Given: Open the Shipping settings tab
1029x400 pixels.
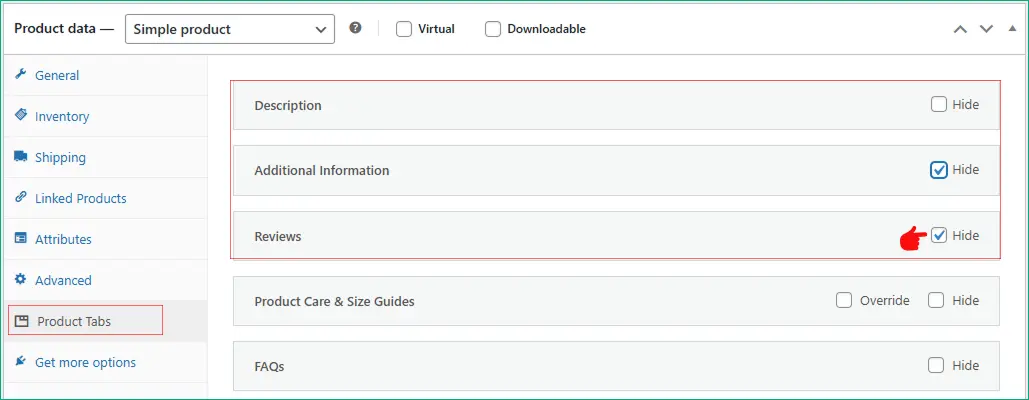Looking at the screenshot, I should (106, 157).
